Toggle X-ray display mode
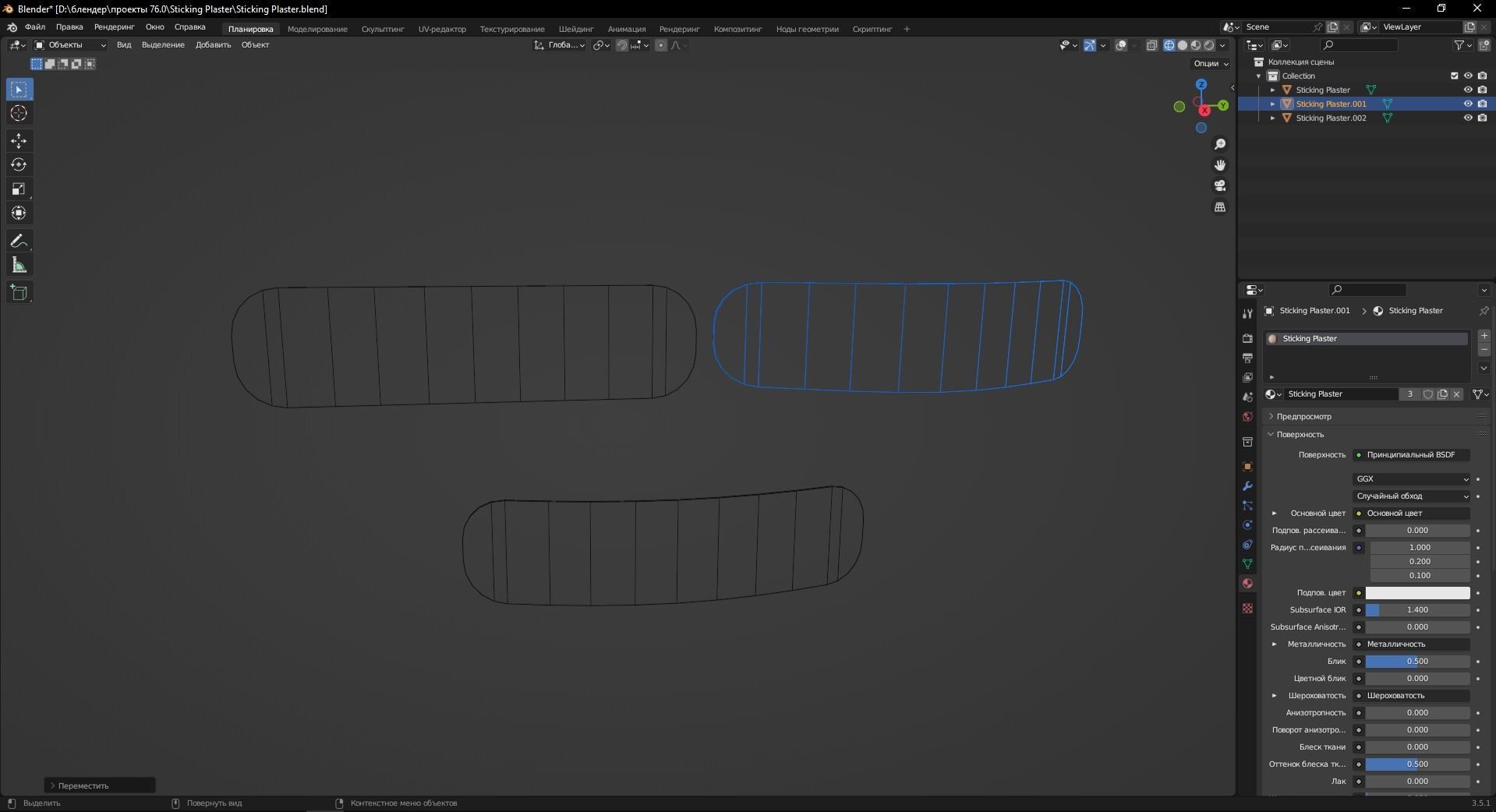The height and width of the screenshot is (812, 1496). click(1151, 45)
